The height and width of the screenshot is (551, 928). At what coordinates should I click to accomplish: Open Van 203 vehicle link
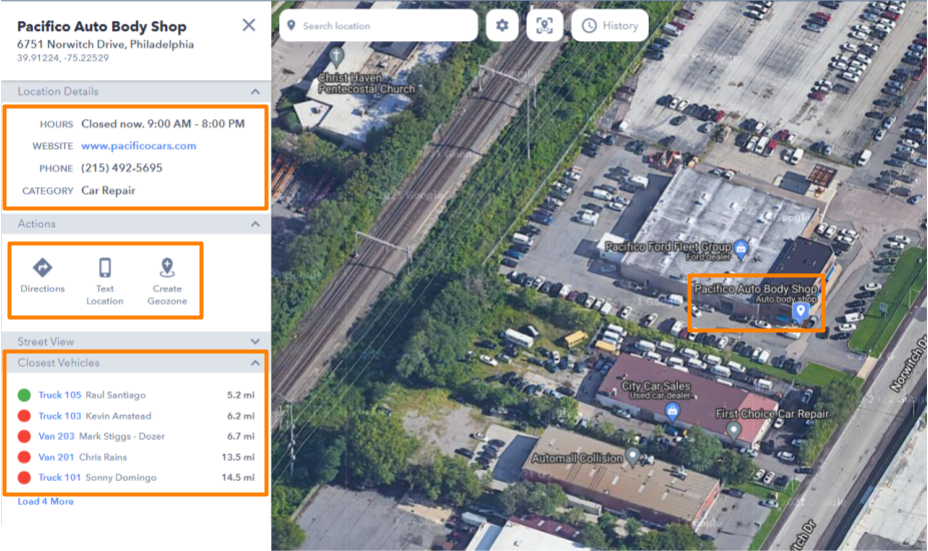tap(56, 436)
